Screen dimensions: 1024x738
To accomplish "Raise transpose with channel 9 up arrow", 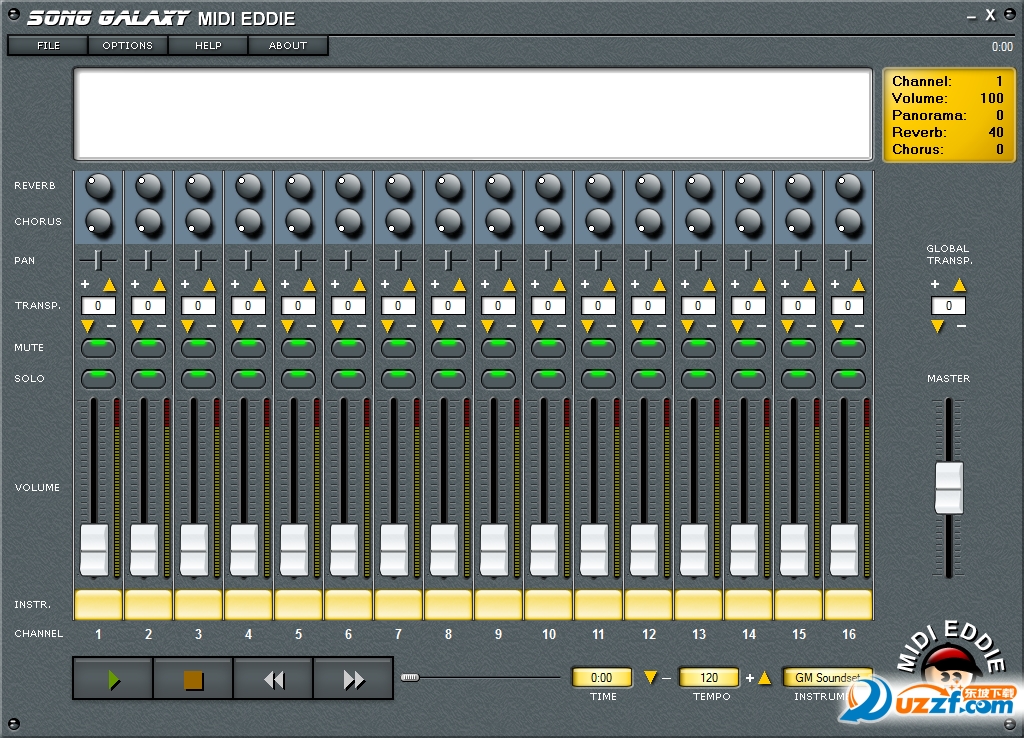I will tap(509, 285).
